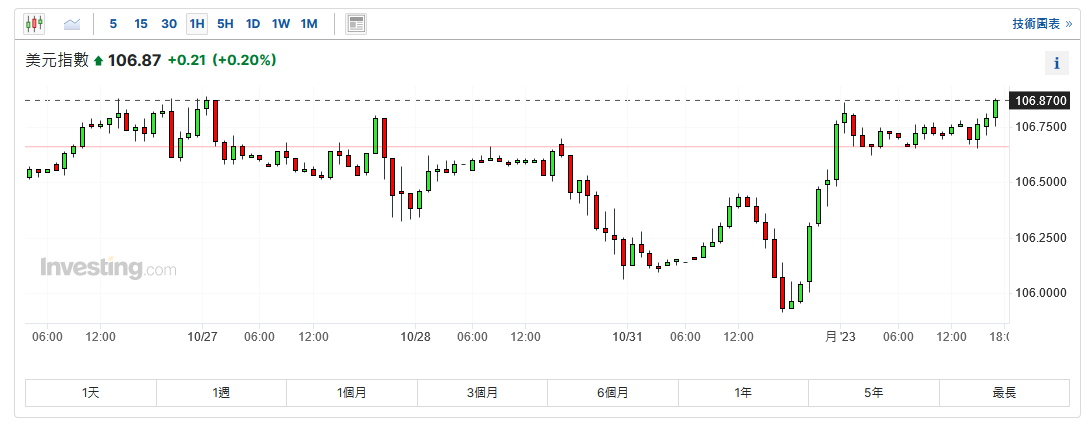Switch to the 最長 range
1090x425 pixels.
pyautogui.click(x=1004, y=393)
